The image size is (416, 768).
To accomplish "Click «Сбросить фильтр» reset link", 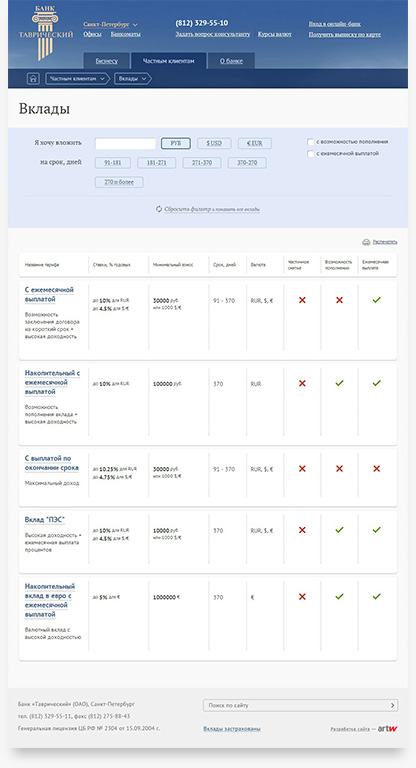I will 212,209.
